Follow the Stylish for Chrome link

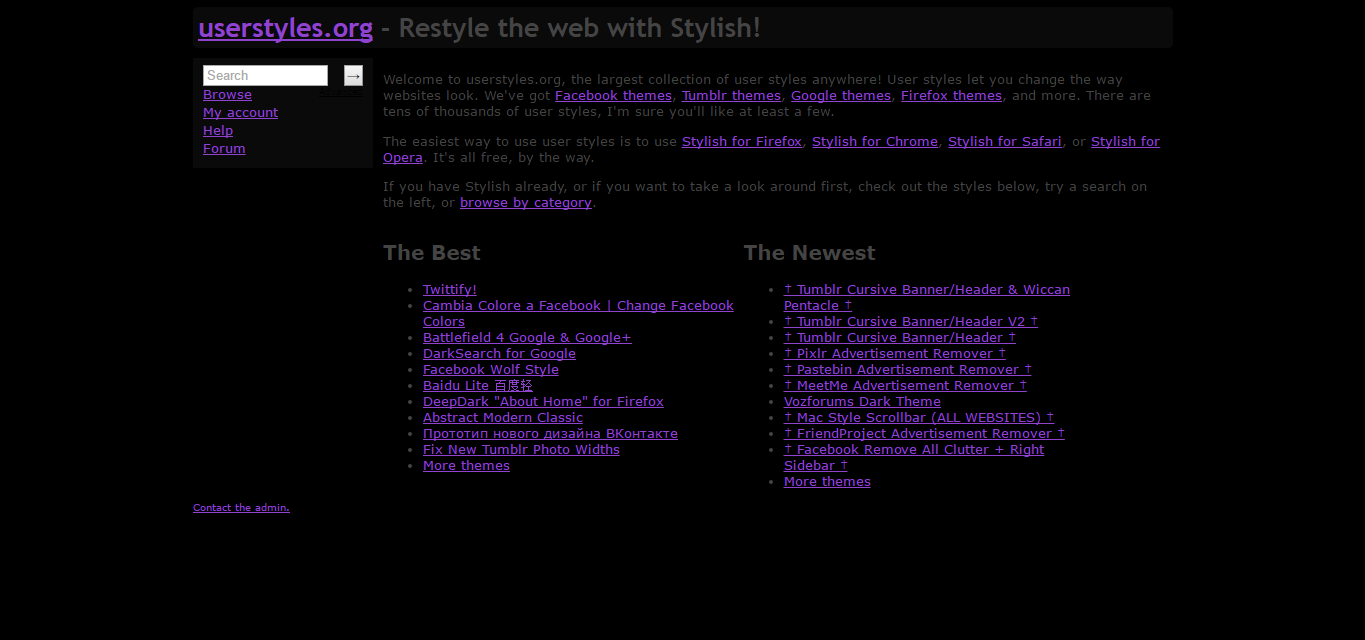click(x=875, y=142)
